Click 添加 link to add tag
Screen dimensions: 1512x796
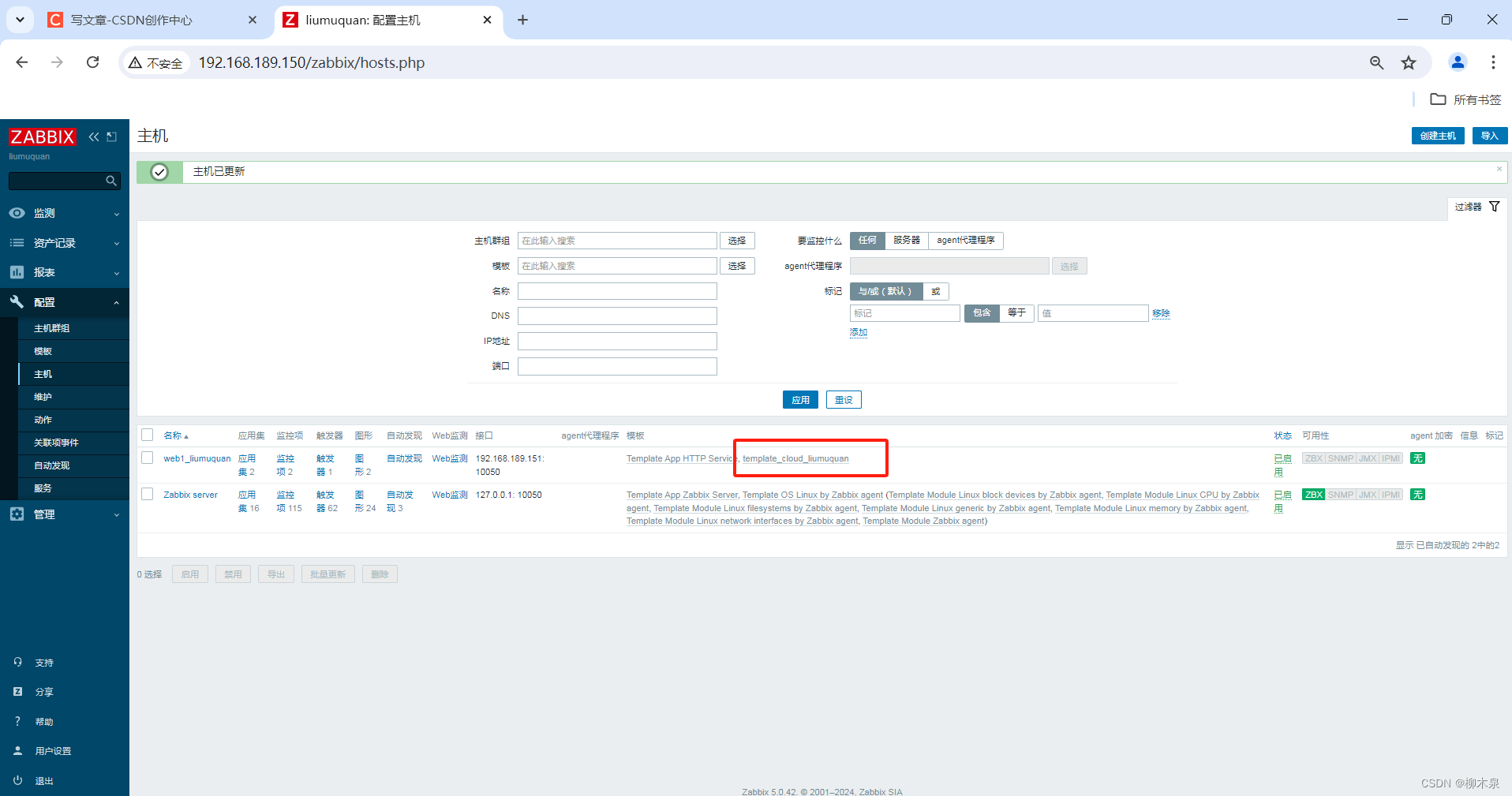pyautogui.click(x=859, y=333)
